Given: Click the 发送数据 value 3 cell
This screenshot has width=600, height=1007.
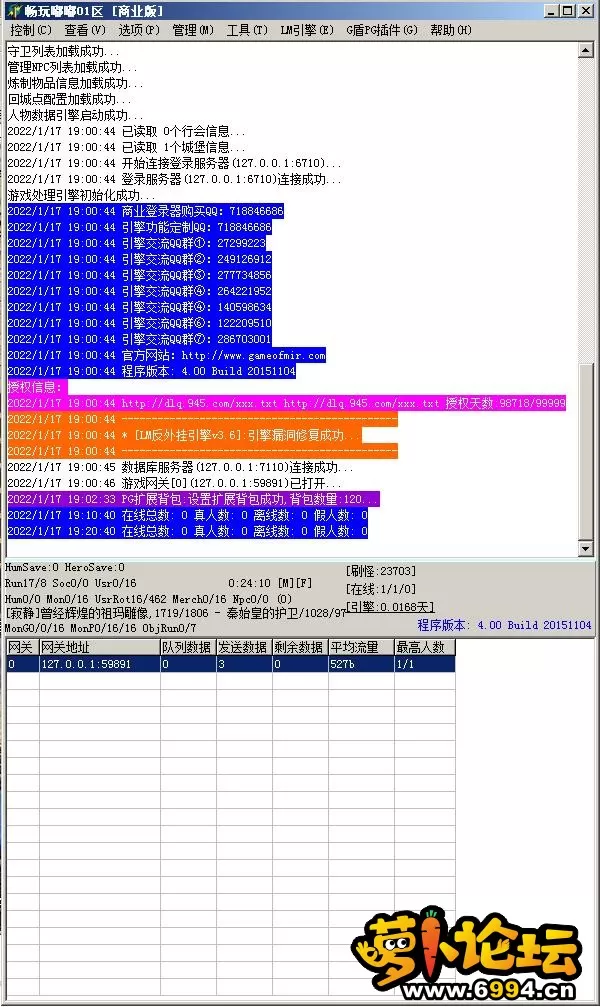Looking at the screenshot, I should 244,663.
